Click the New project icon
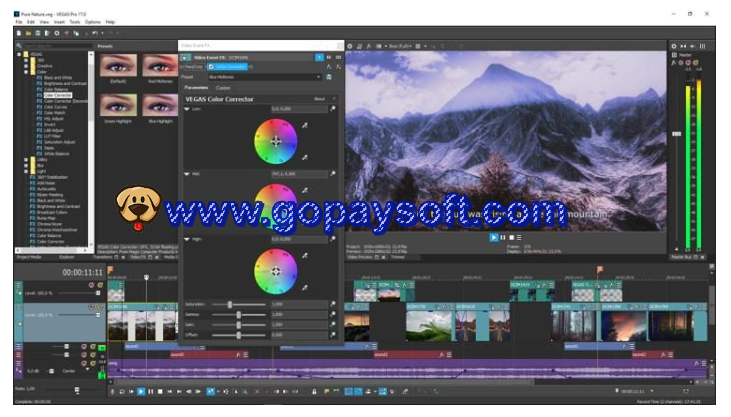This screenshot has width=731, height=417. click(19, 33)
